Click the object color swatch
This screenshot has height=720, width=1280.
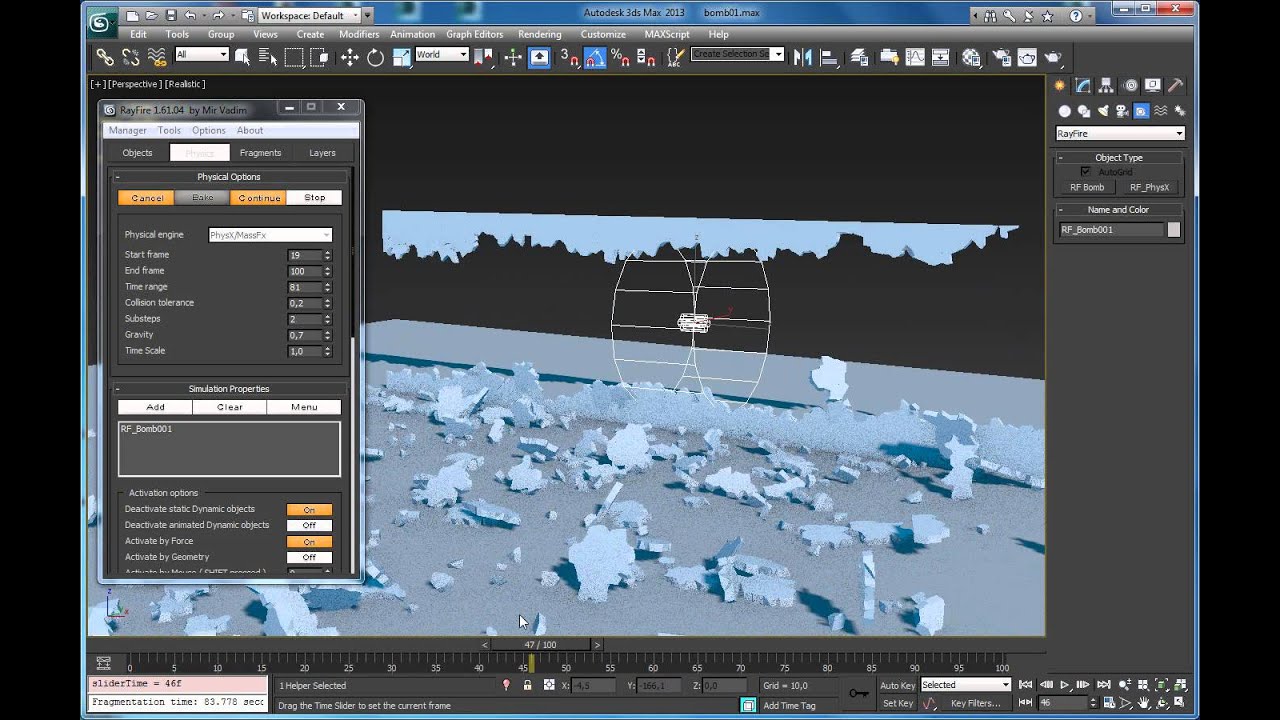tap(1174, 230)
